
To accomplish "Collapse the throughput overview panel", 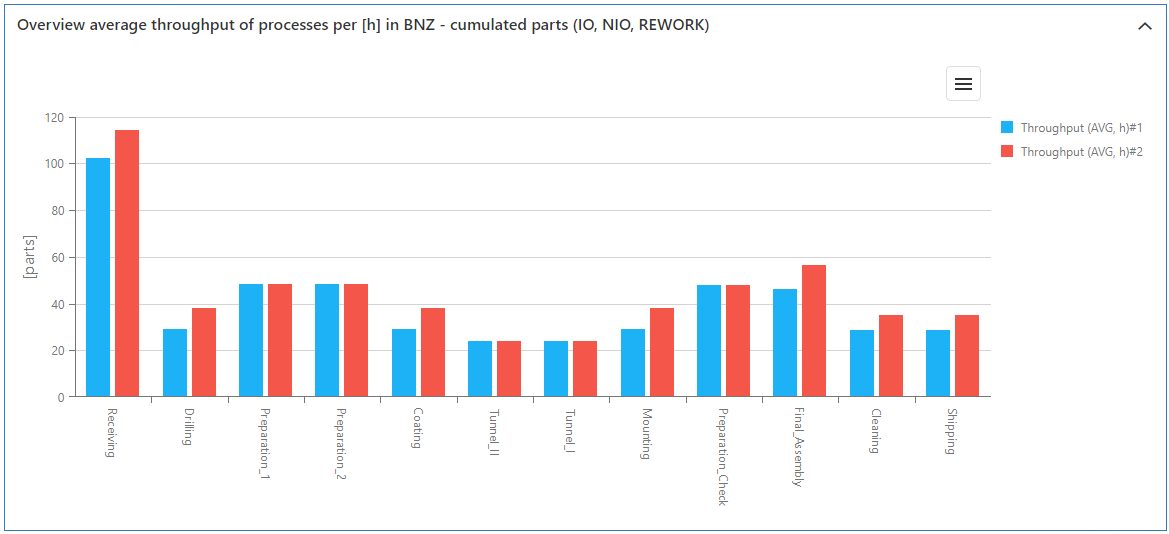I will click(x=1145, y=27).
